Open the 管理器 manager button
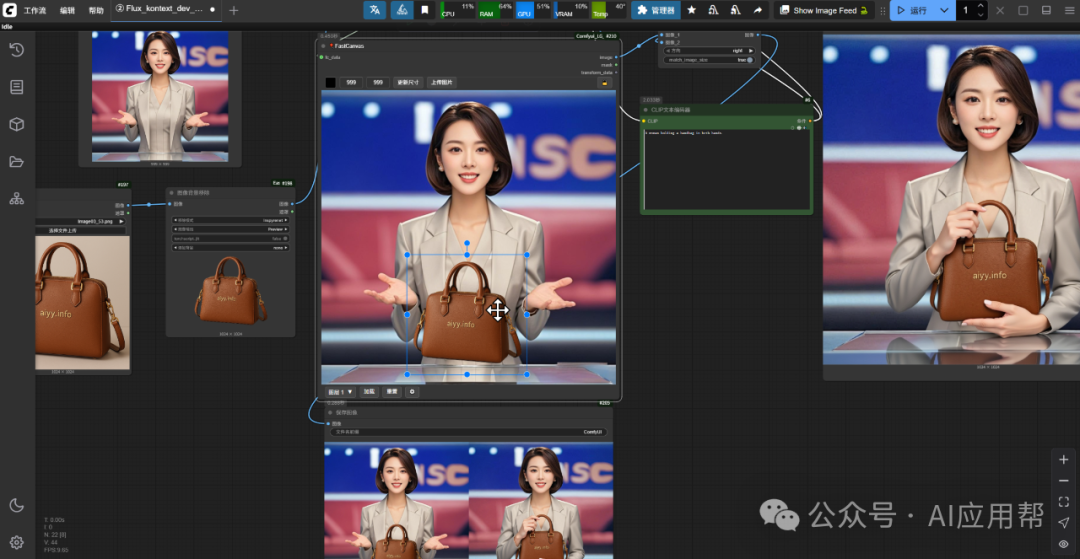Image resolution: width=1080 pixels, height=559 pixels. point(656,10)
